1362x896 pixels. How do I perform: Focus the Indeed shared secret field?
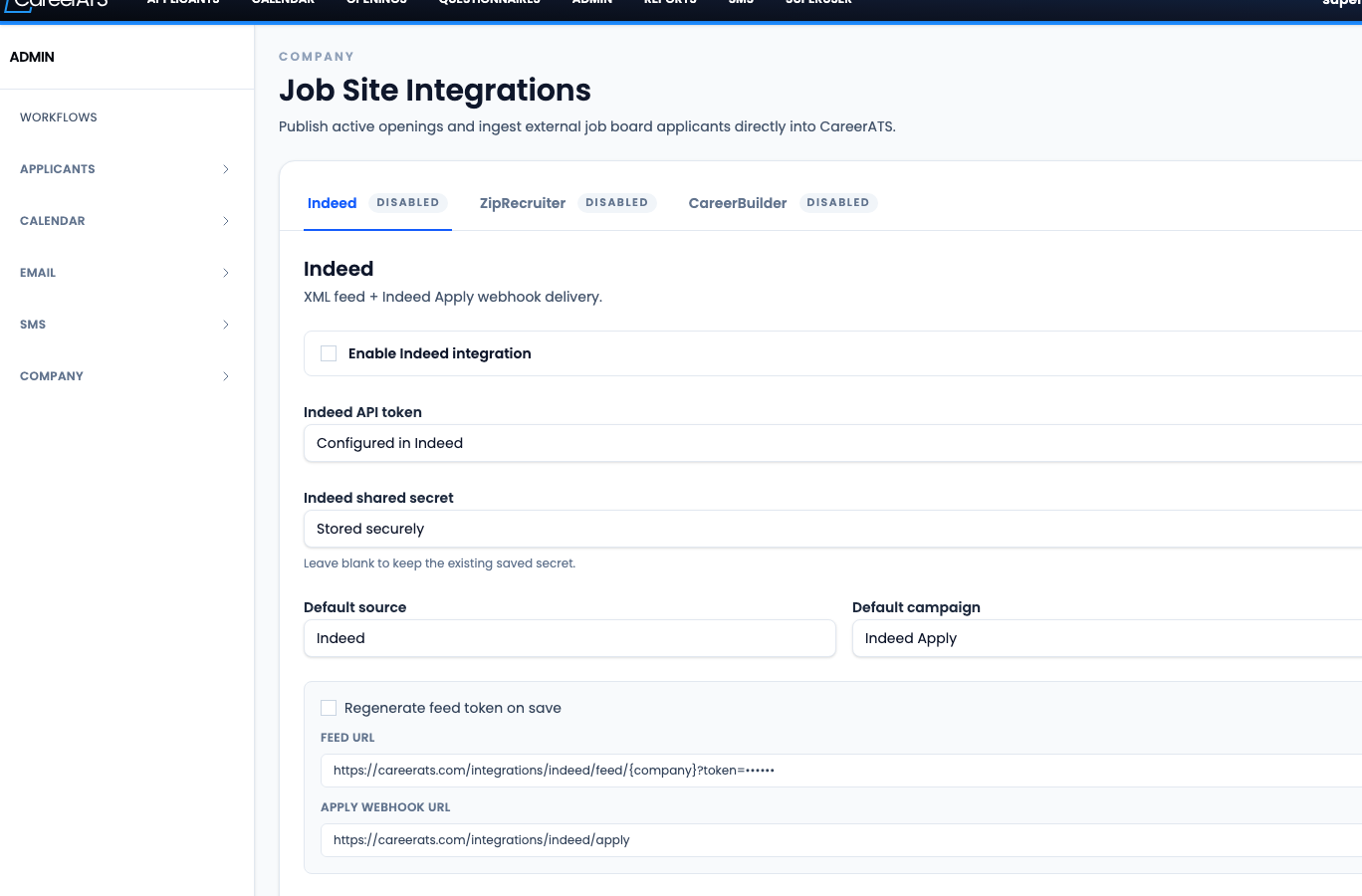(832, 529)
